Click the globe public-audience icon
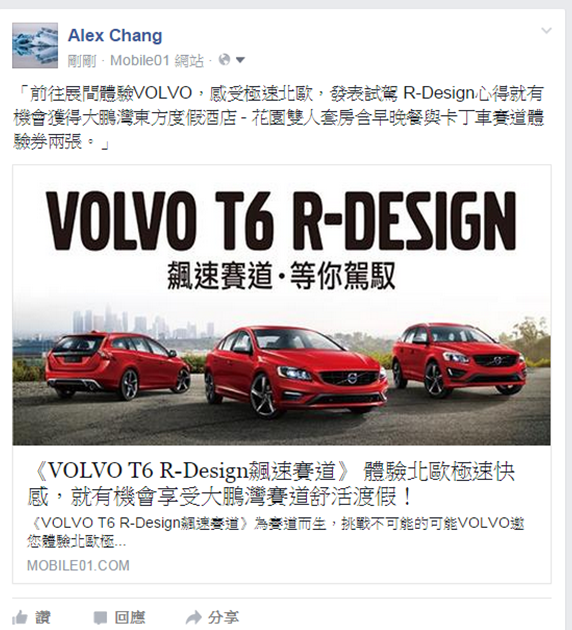 pyautogui.click(x=224, y=60)
